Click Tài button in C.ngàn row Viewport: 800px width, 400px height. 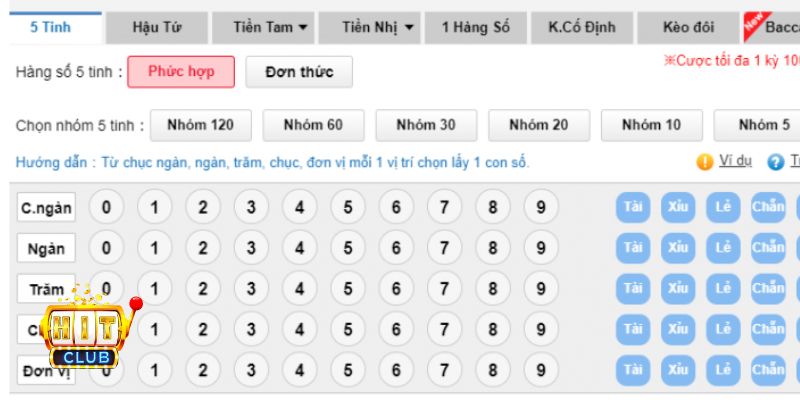pyautogui.click(x=632, y=206)
